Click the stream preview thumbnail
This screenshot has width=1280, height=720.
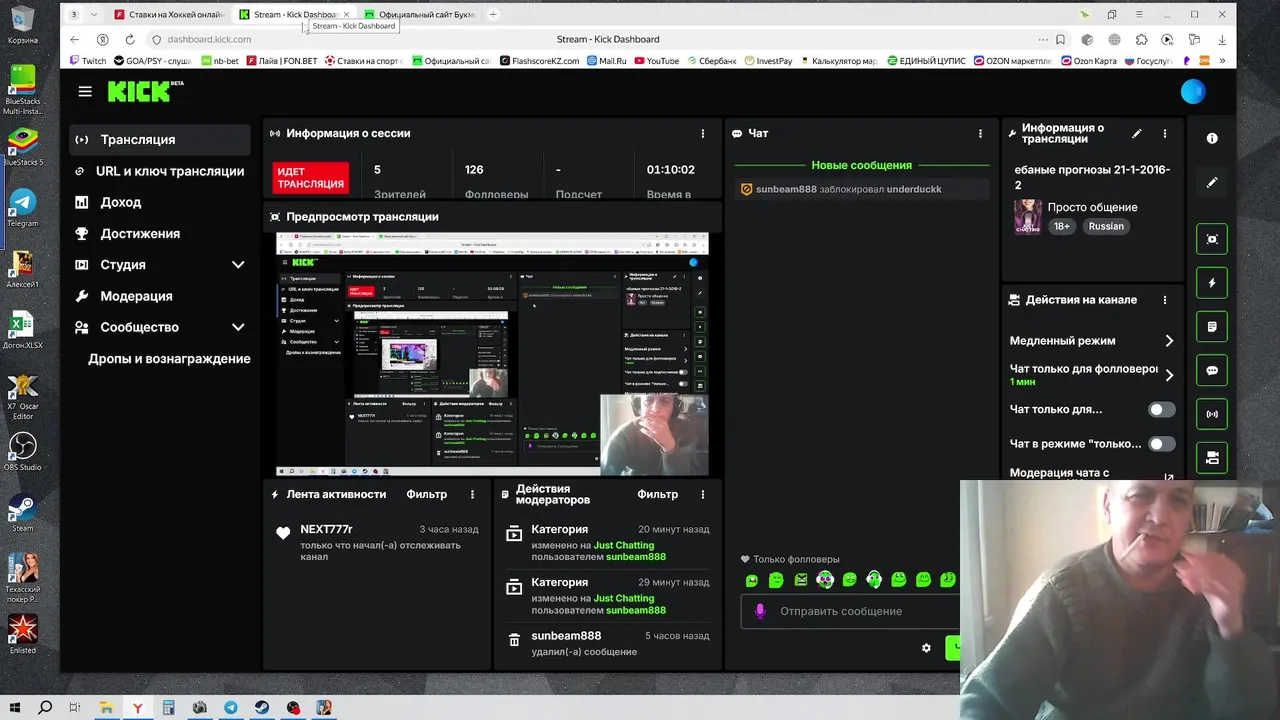pyautogui.click(x=492, y=354)
